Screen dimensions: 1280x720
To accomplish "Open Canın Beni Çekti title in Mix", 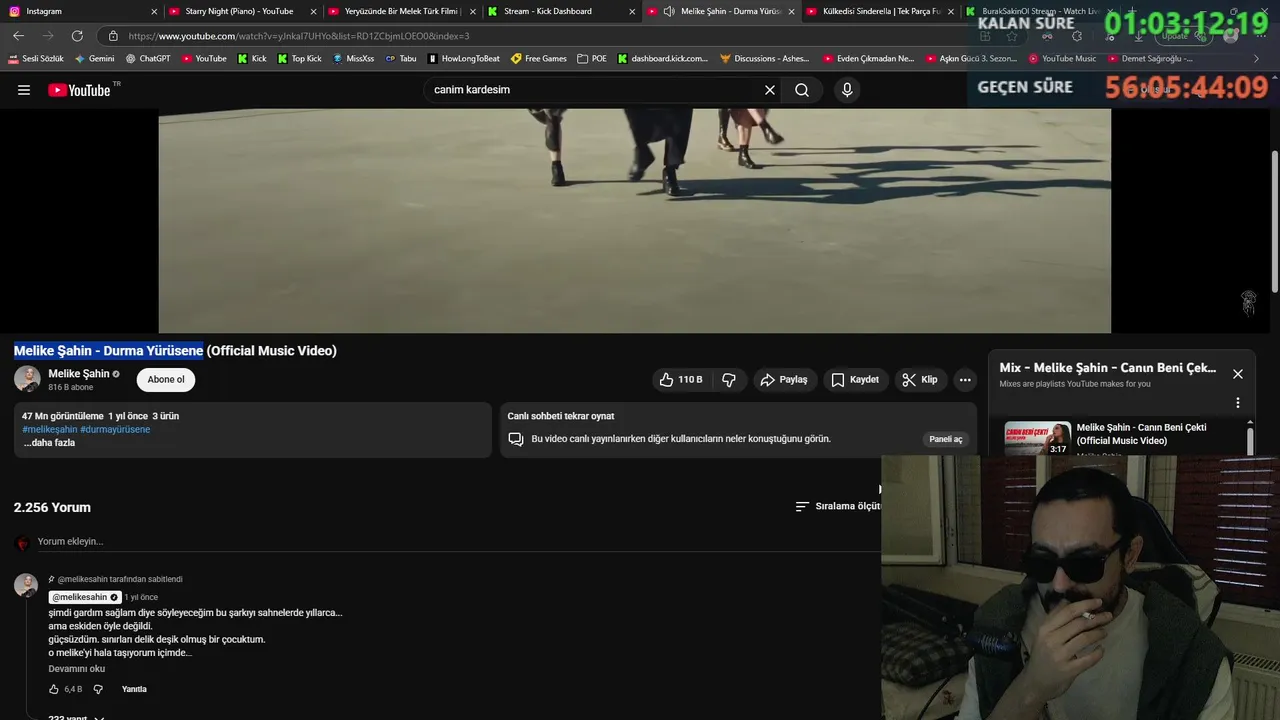I will pyautogui.click(x=1141, y=434).
